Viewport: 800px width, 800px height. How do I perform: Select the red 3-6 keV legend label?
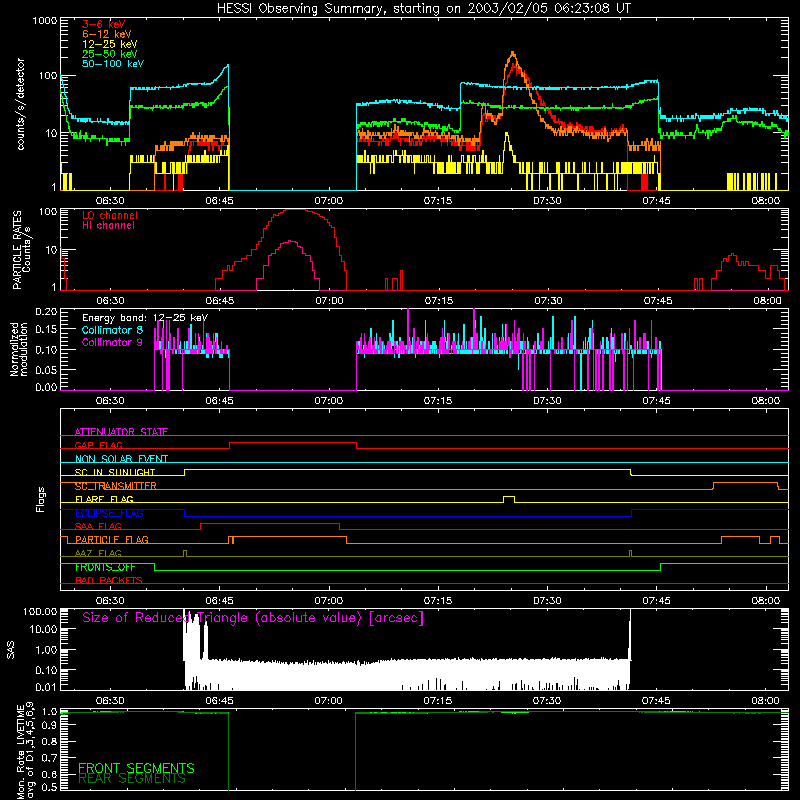[104, 24]
